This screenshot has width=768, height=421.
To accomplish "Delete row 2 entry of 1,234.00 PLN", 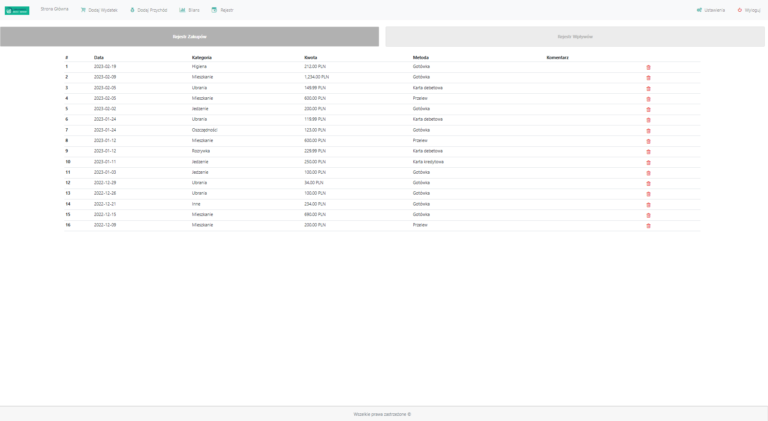I will 648,78.
